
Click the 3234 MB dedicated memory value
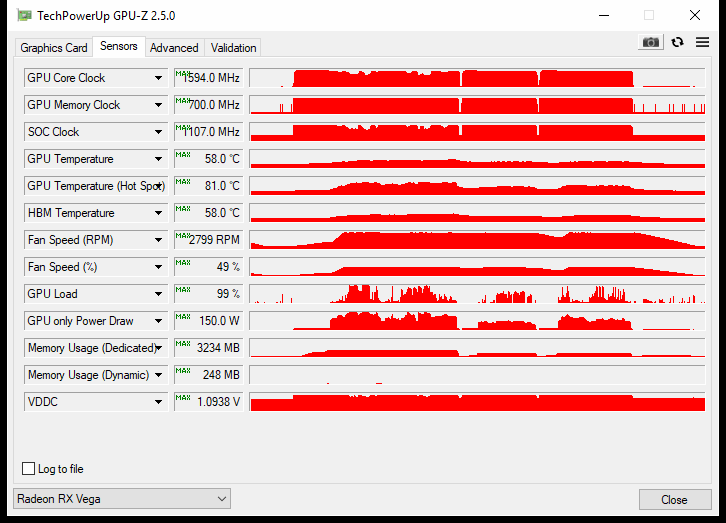click(208, 348)
